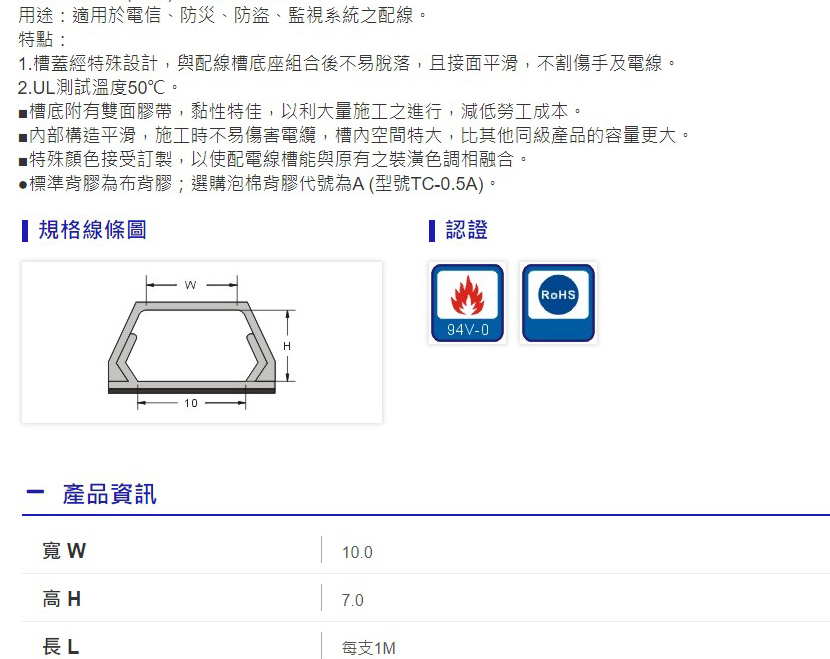Click the 產品資訊 section heading

109,494
